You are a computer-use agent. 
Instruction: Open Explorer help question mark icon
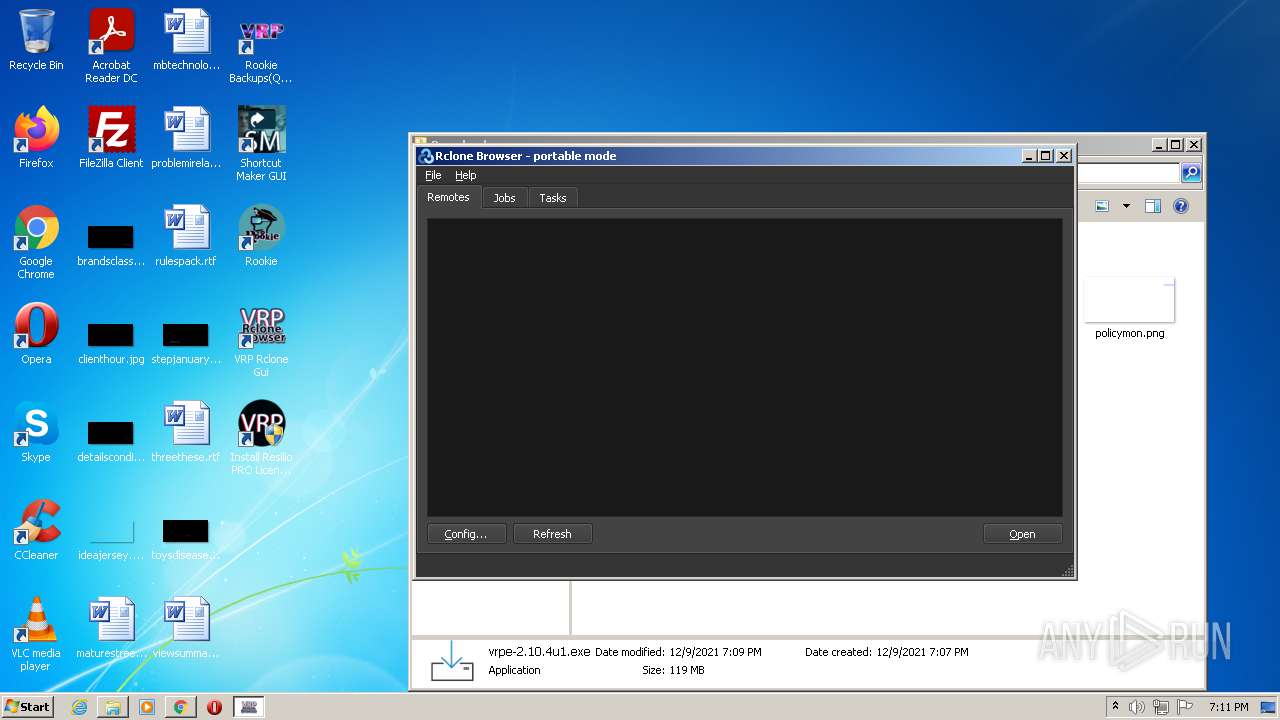[1181, 206]
